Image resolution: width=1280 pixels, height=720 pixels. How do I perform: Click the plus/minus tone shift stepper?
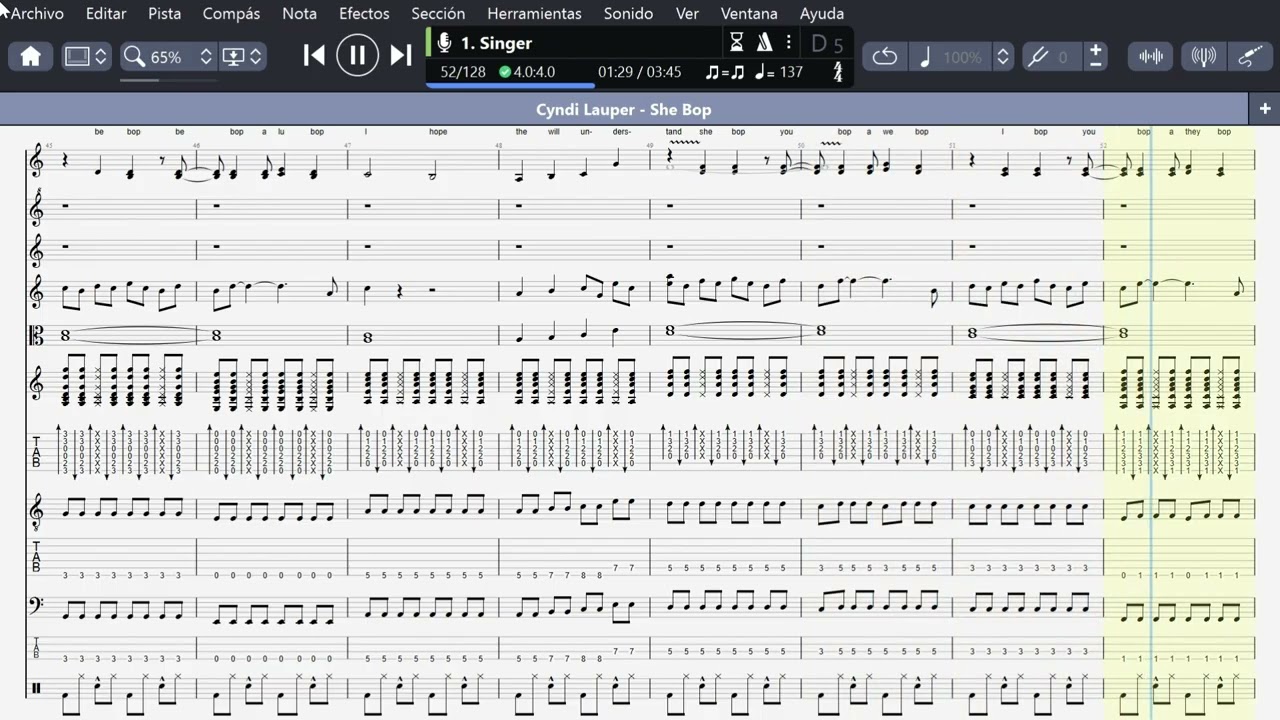(x=1096, y=57)
